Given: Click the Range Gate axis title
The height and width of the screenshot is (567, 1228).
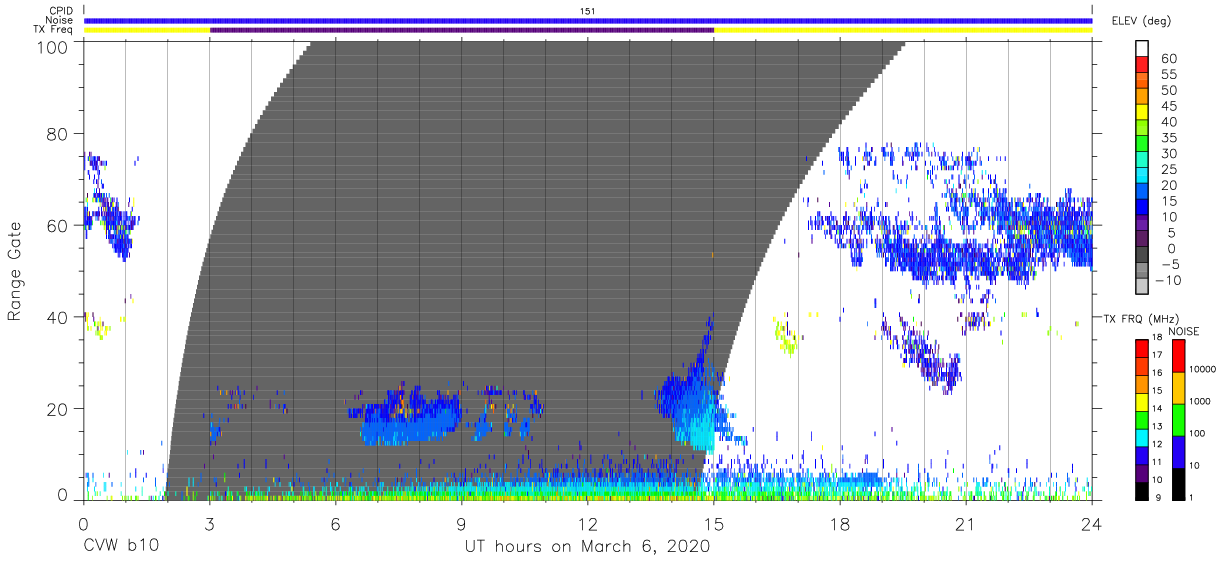Looking at the screenshot, I should coord(15,272).
